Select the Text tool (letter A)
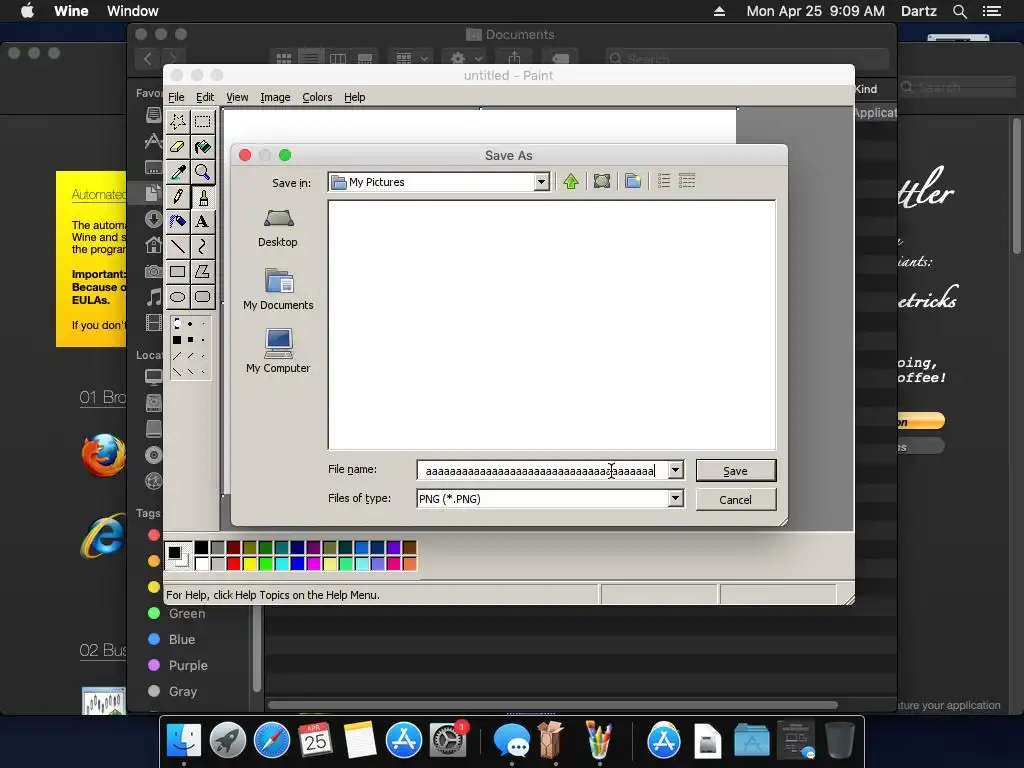The width and height of the screenshot is (1024, 768). coord(202,221)
